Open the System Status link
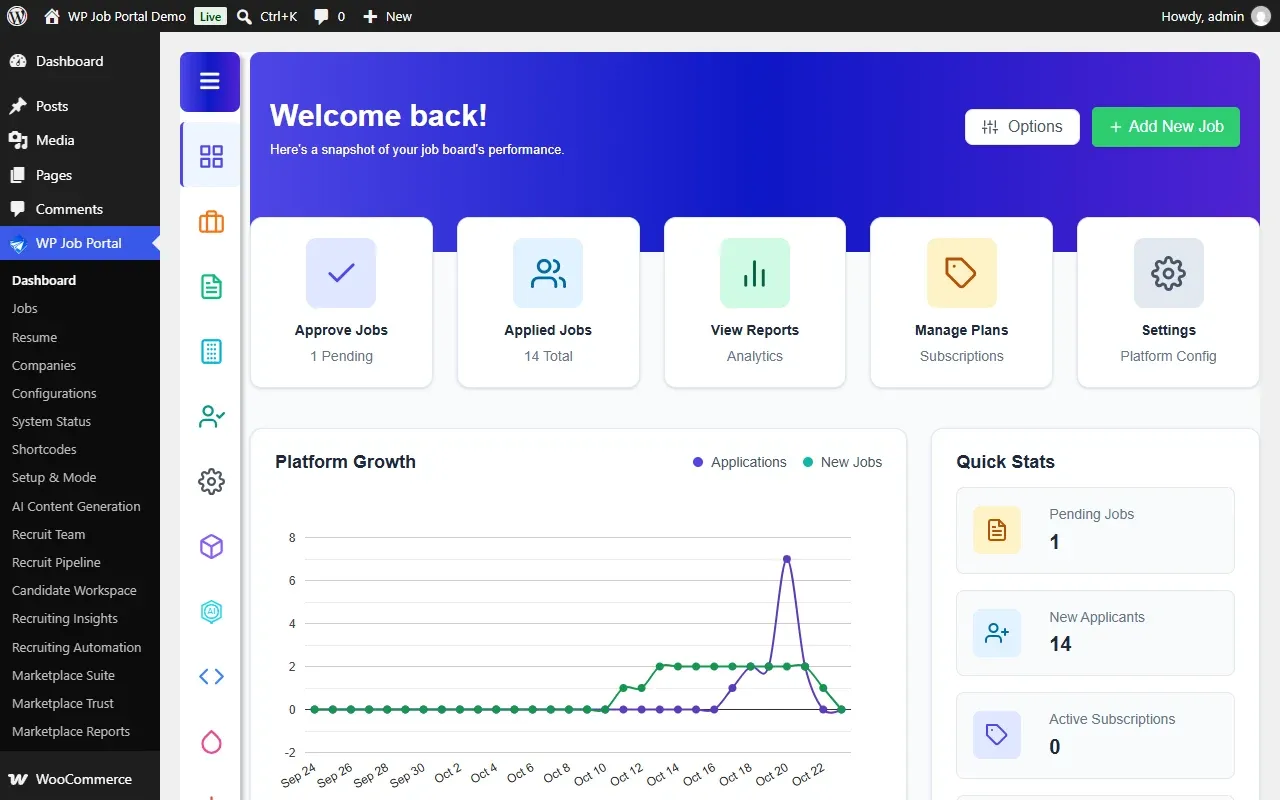The width and height of the screenshot is (1280, 800). 51,421
